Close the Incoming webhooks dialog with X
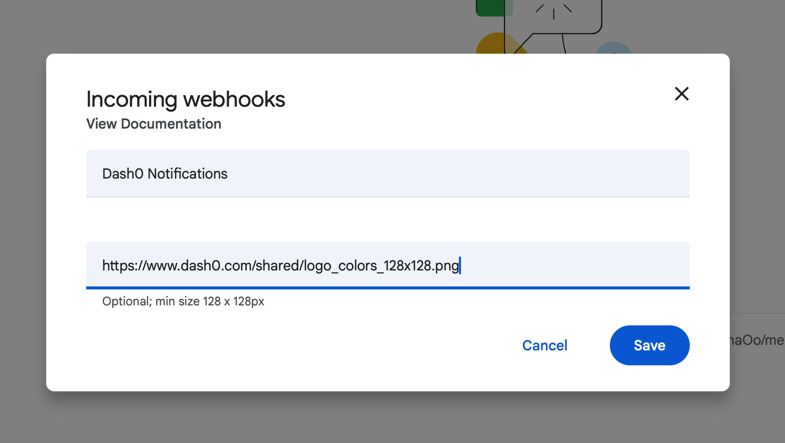Image resolution: width=785 pixels, height=443 pixels. point(681,94)
